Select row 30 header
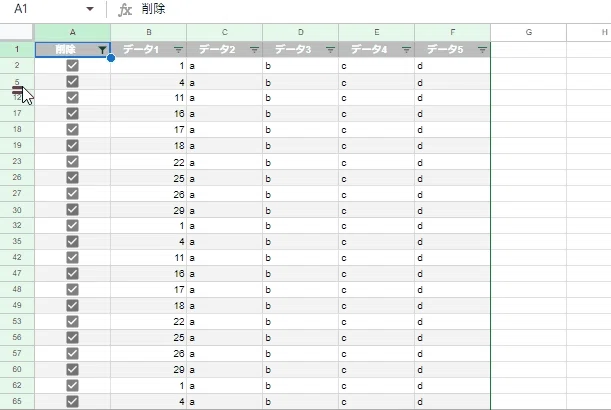The image size is (611, 410). pos(17,210)
